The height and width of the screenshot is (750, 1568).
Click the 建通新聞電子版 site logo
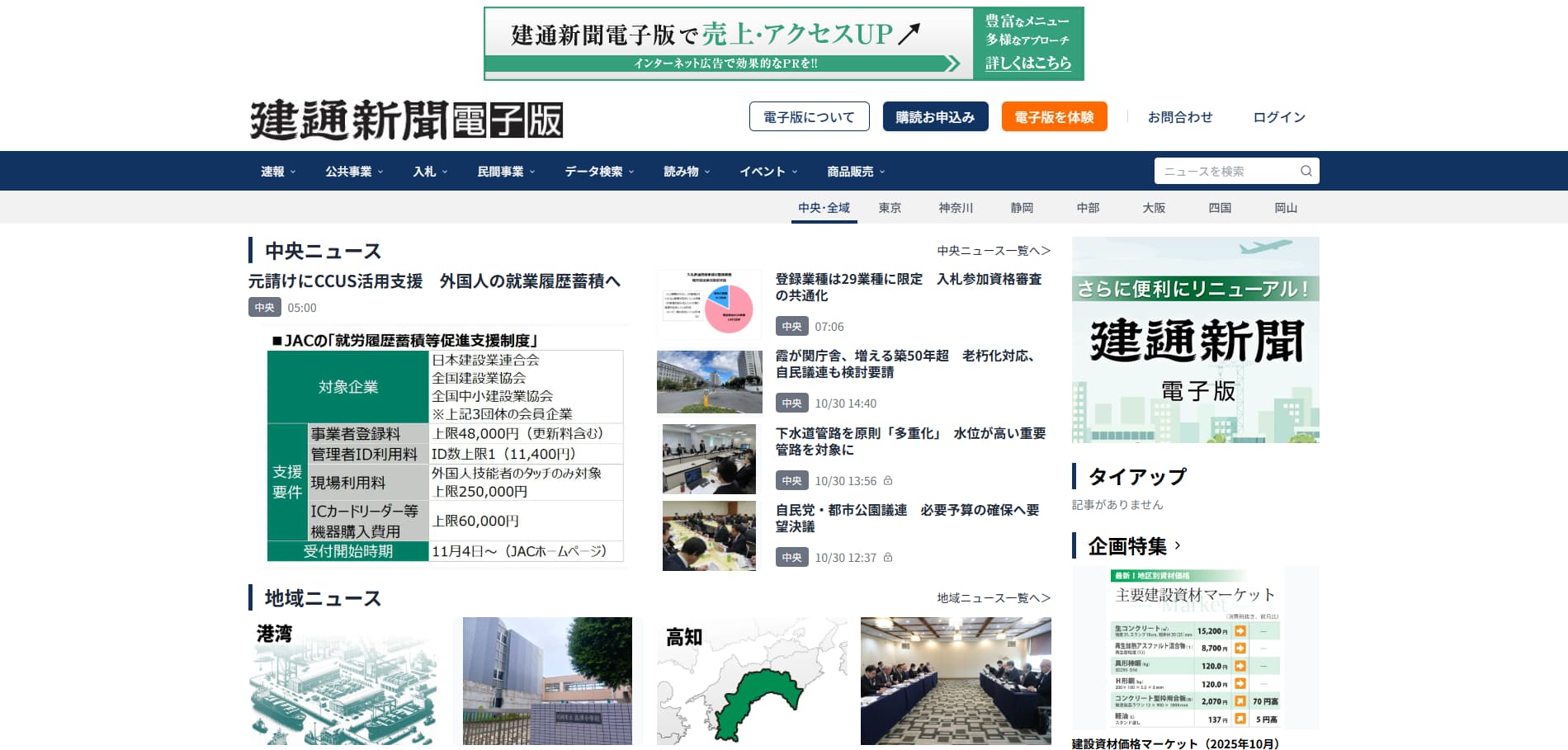pos(406,117)
